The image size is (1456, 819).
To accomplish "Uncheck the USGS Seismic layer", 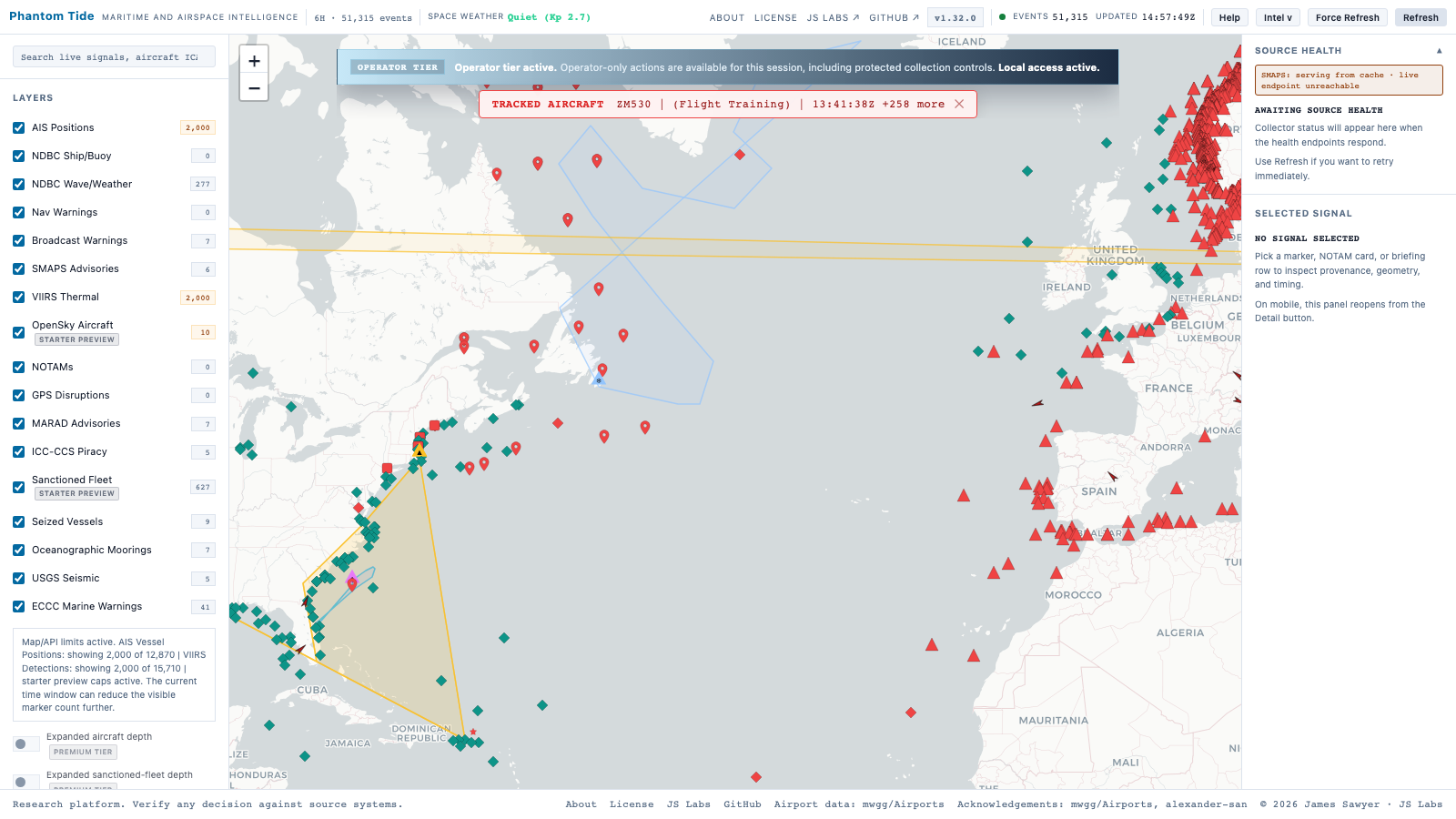I will click(19, 578).
